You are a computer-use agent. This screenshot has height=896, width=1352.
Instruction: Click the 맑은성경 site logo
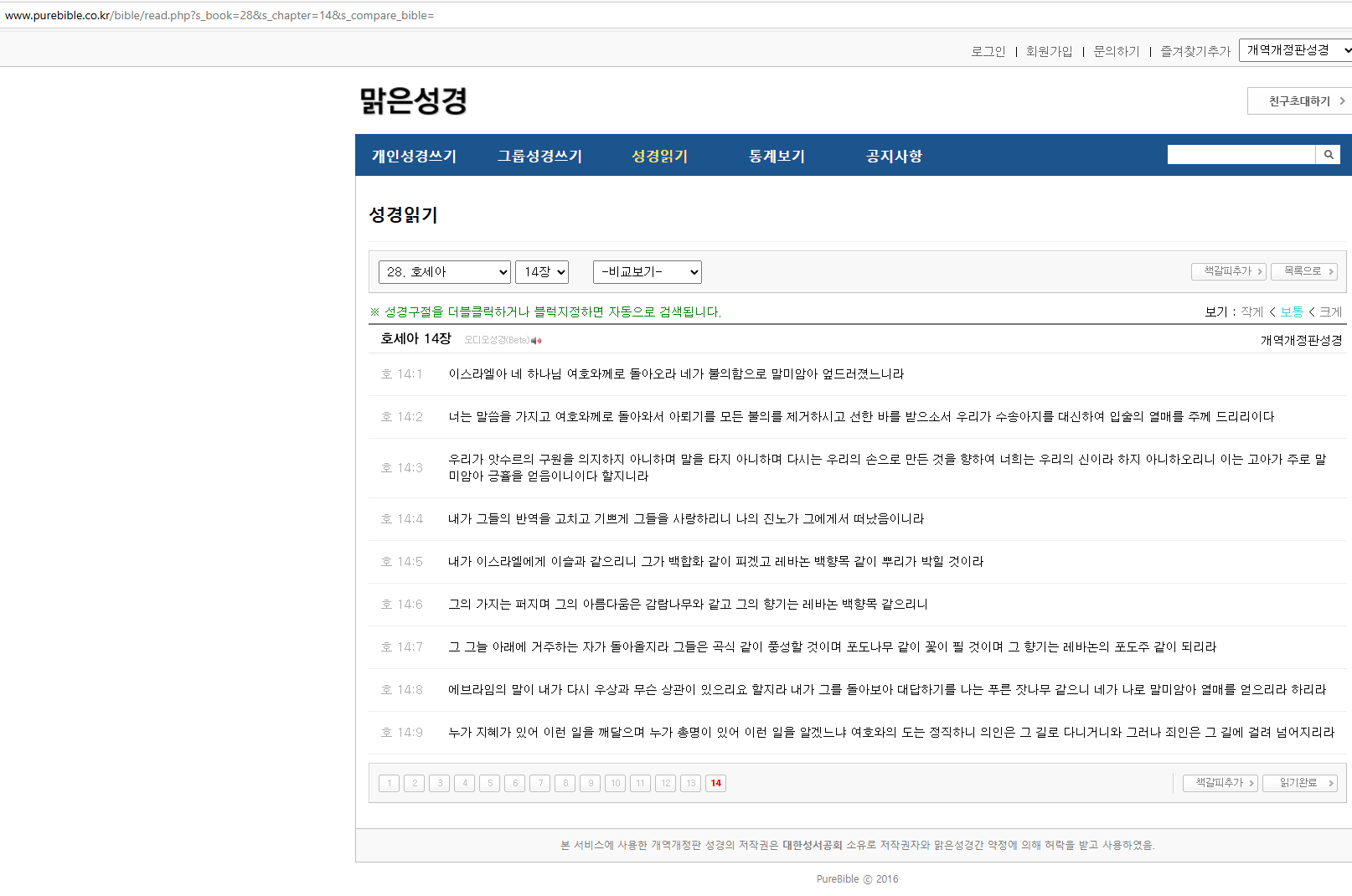click(x=414, y=100)
